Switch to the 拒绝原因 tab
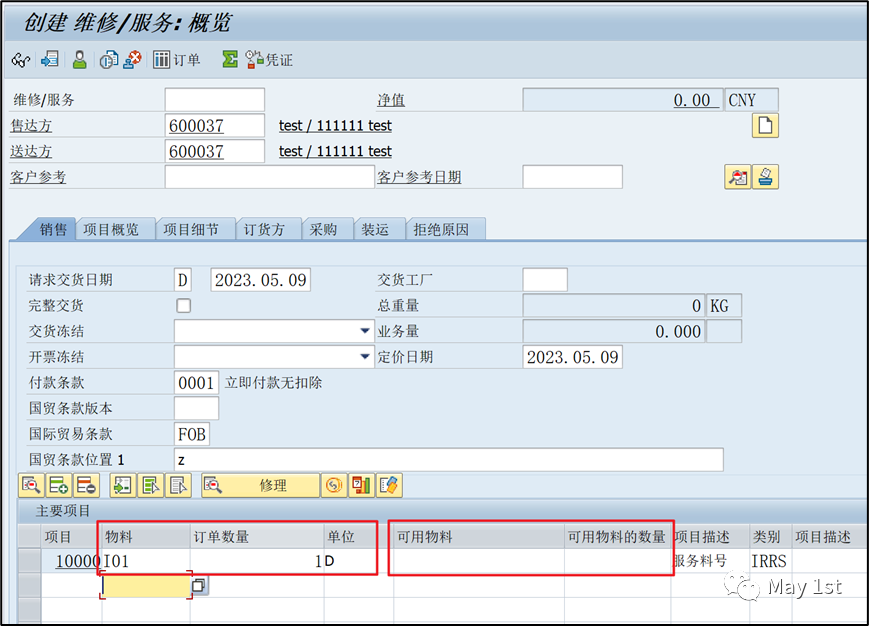The height and width of the screenshot is (626, 869). (445, 229)
